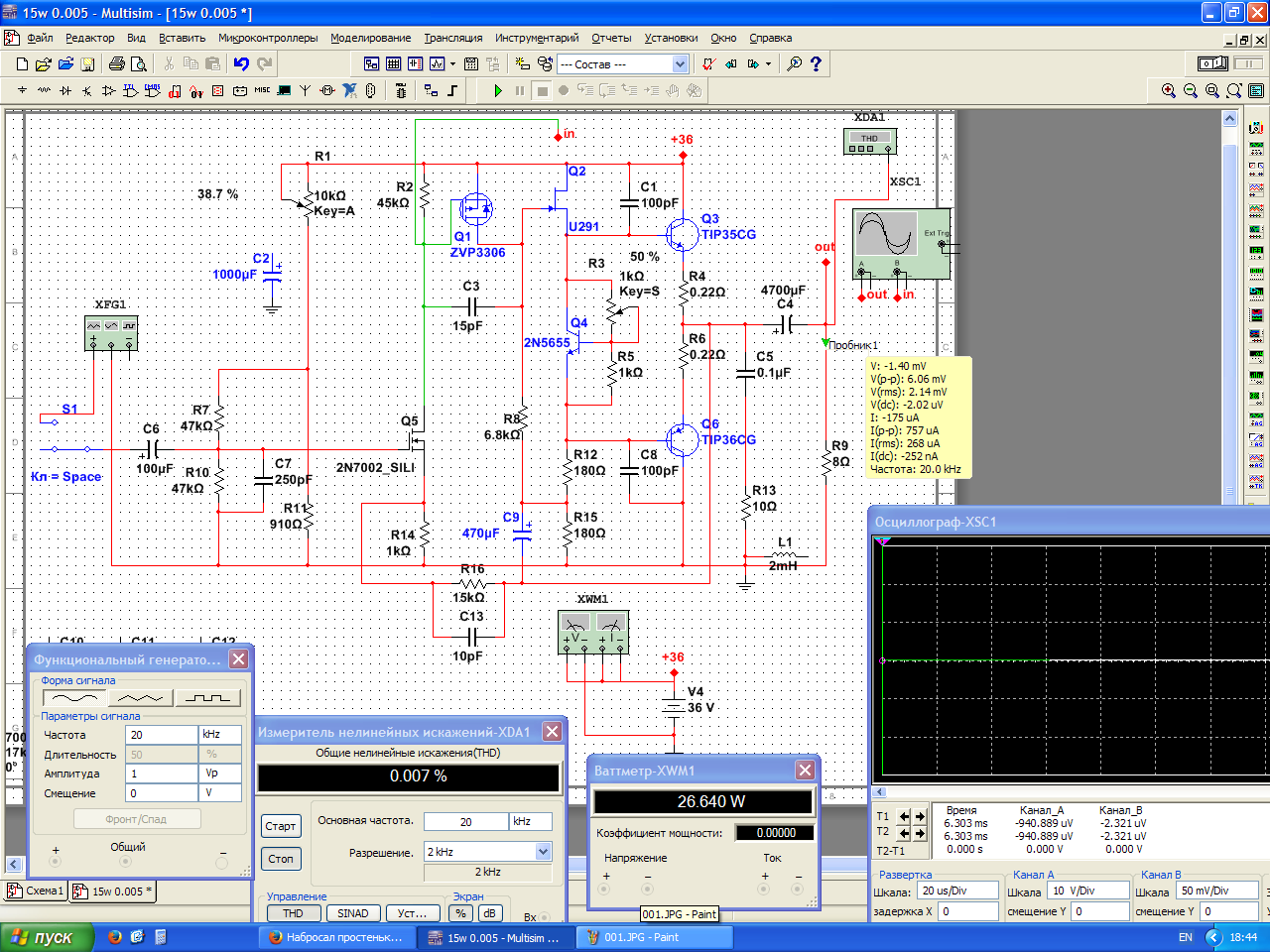Click the Save diskette icon
Image resolution: width=1270 pixels, height=952 pixels.
87,63
